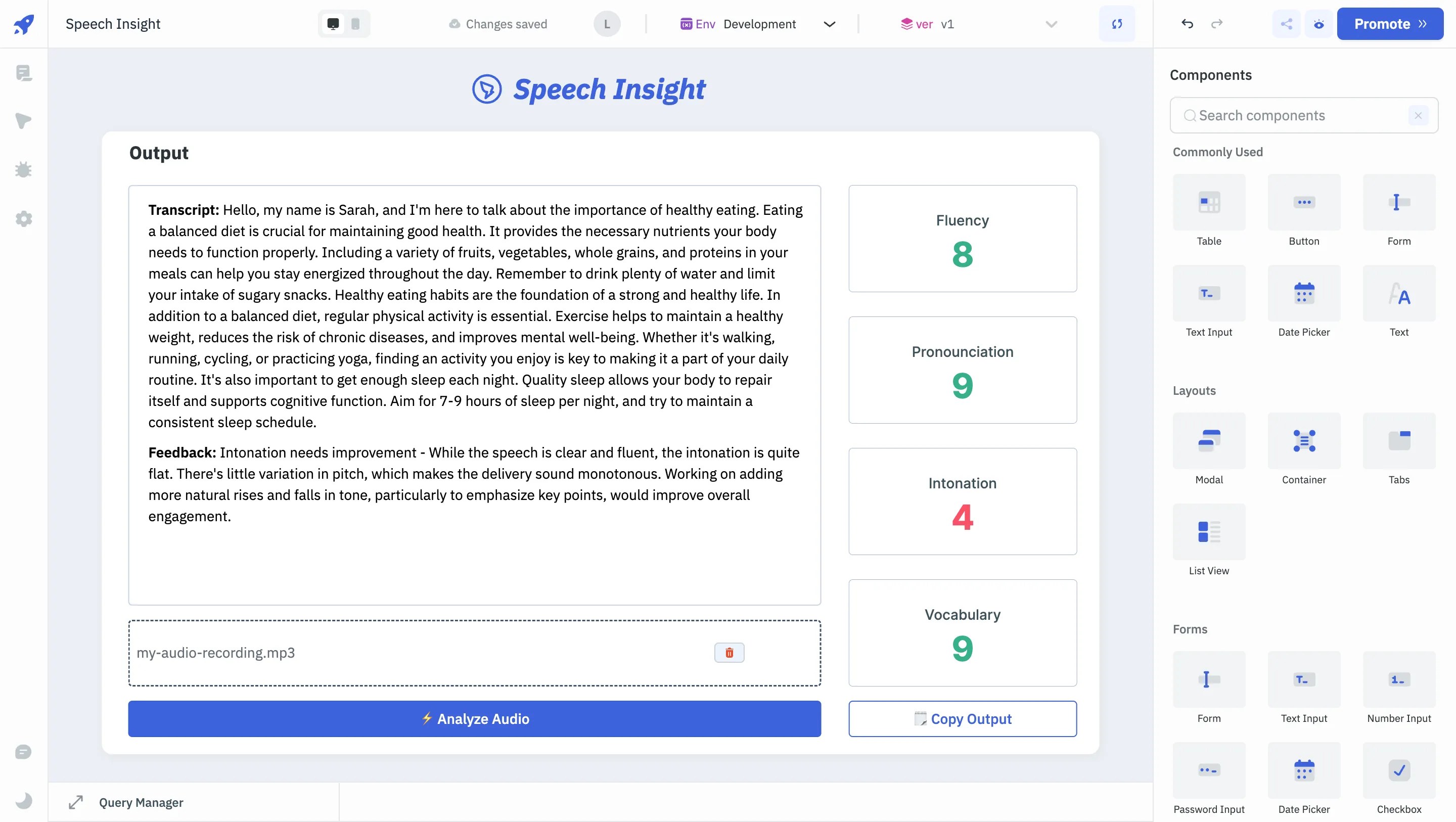Open the debug panel from the left sidebar

pos(23,169)
